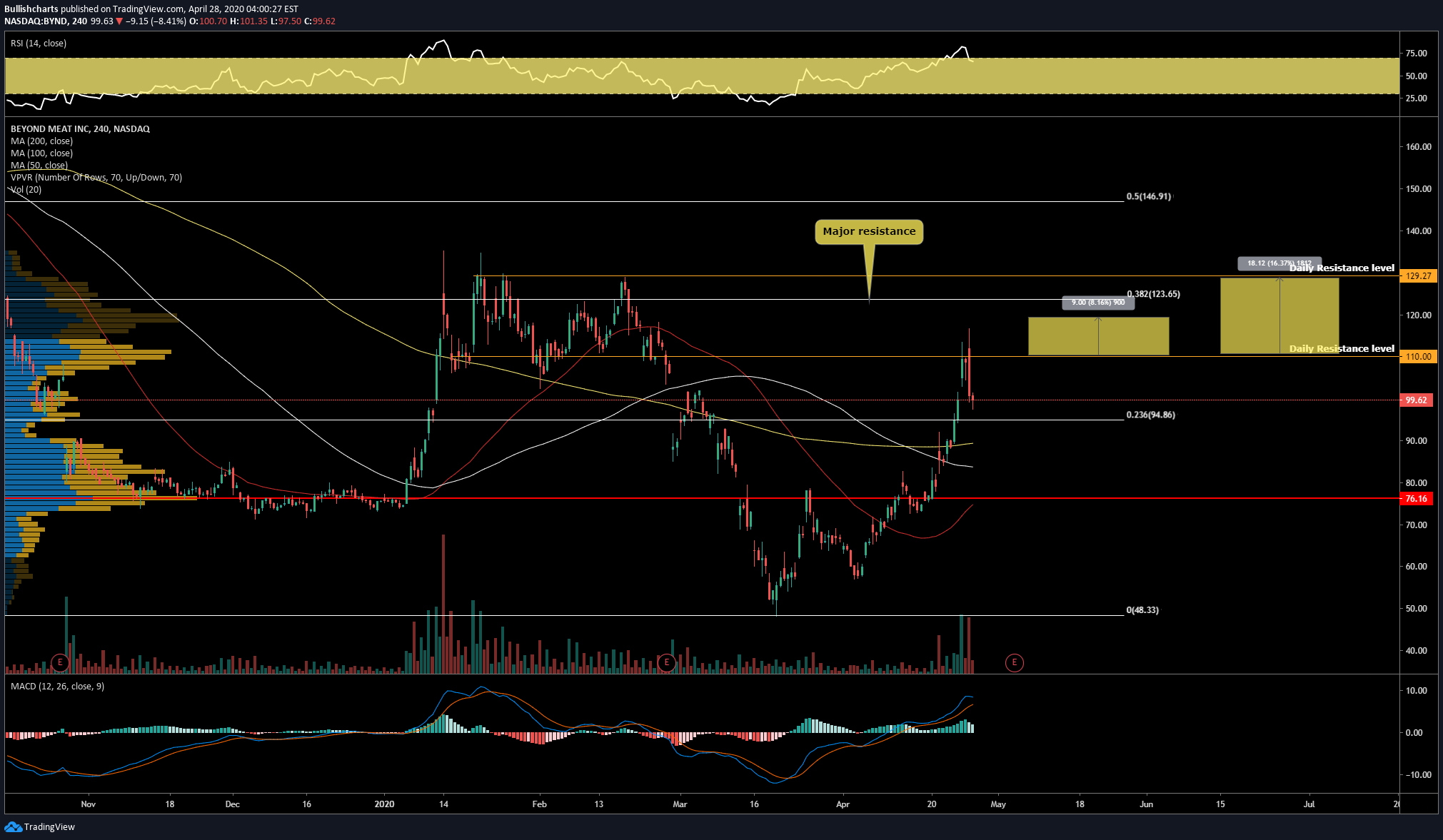
Task: Select the Major resistance callout label
Action: (x=869, y=231)
